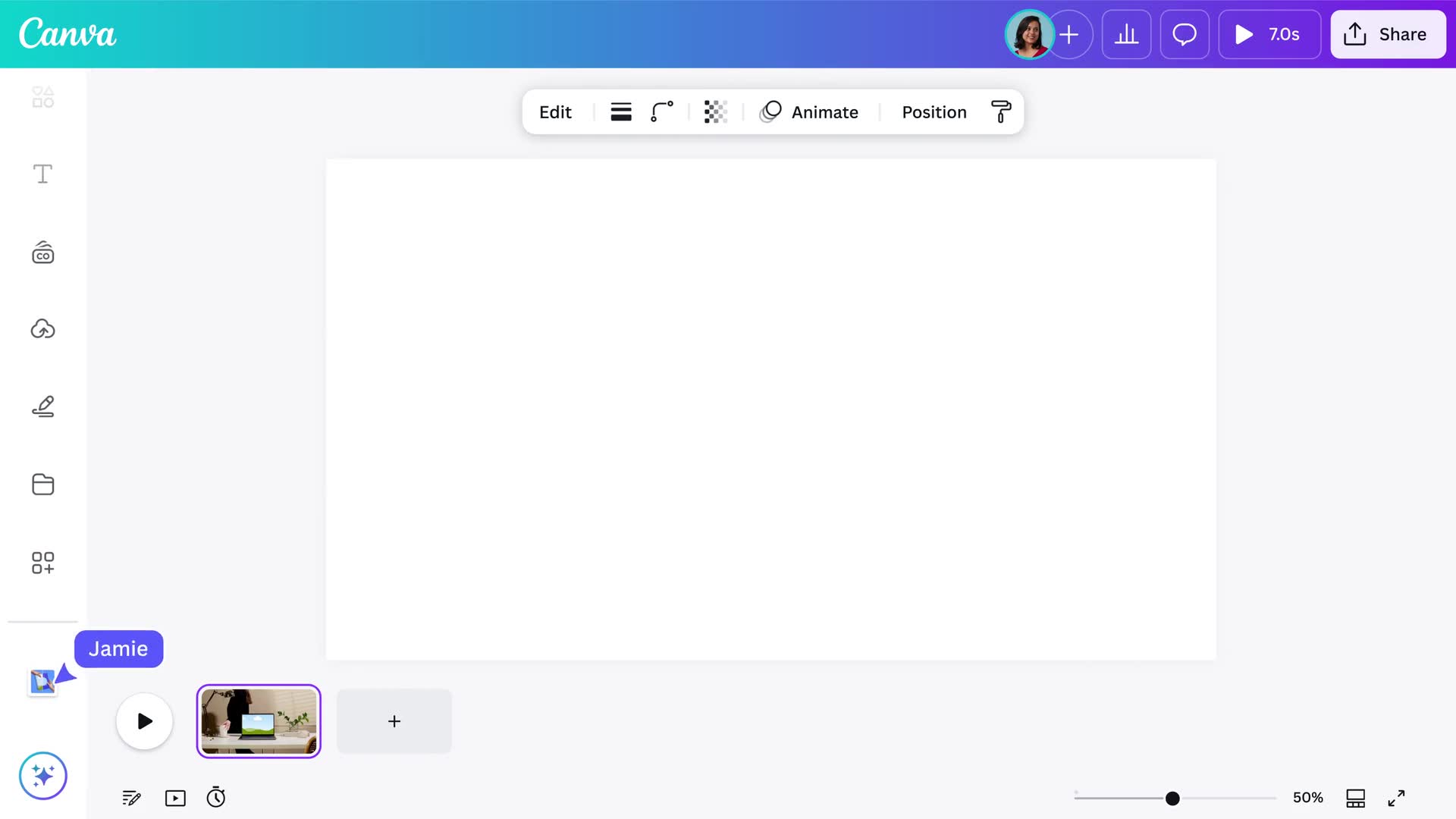Select the Draw tool icon
Image resolution: width=1456 pixels, height=819 pixels.
tap(43, 406)
